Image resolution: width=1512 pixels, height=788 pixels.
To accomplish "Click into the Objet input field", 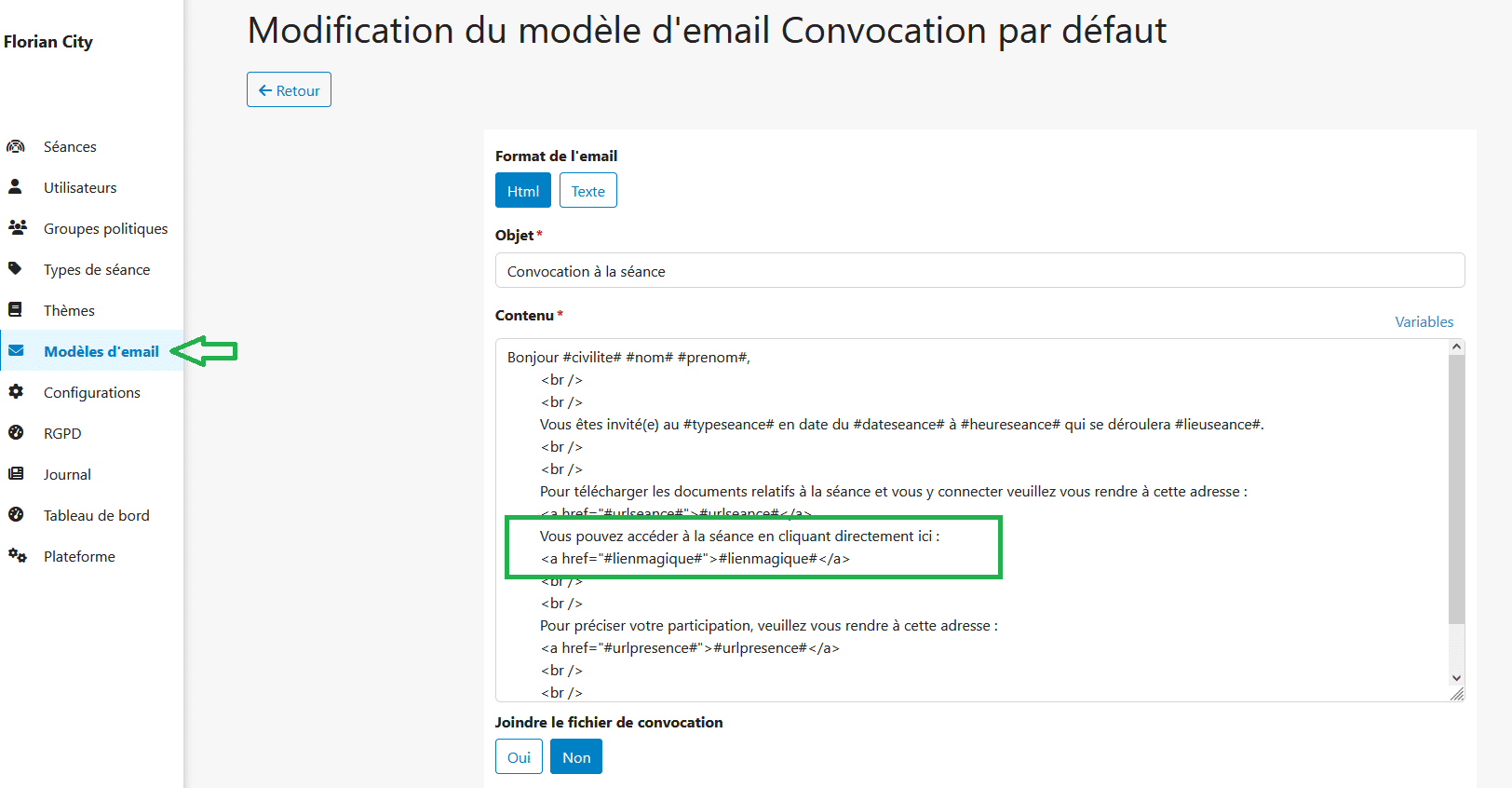I will pos(979,270).
